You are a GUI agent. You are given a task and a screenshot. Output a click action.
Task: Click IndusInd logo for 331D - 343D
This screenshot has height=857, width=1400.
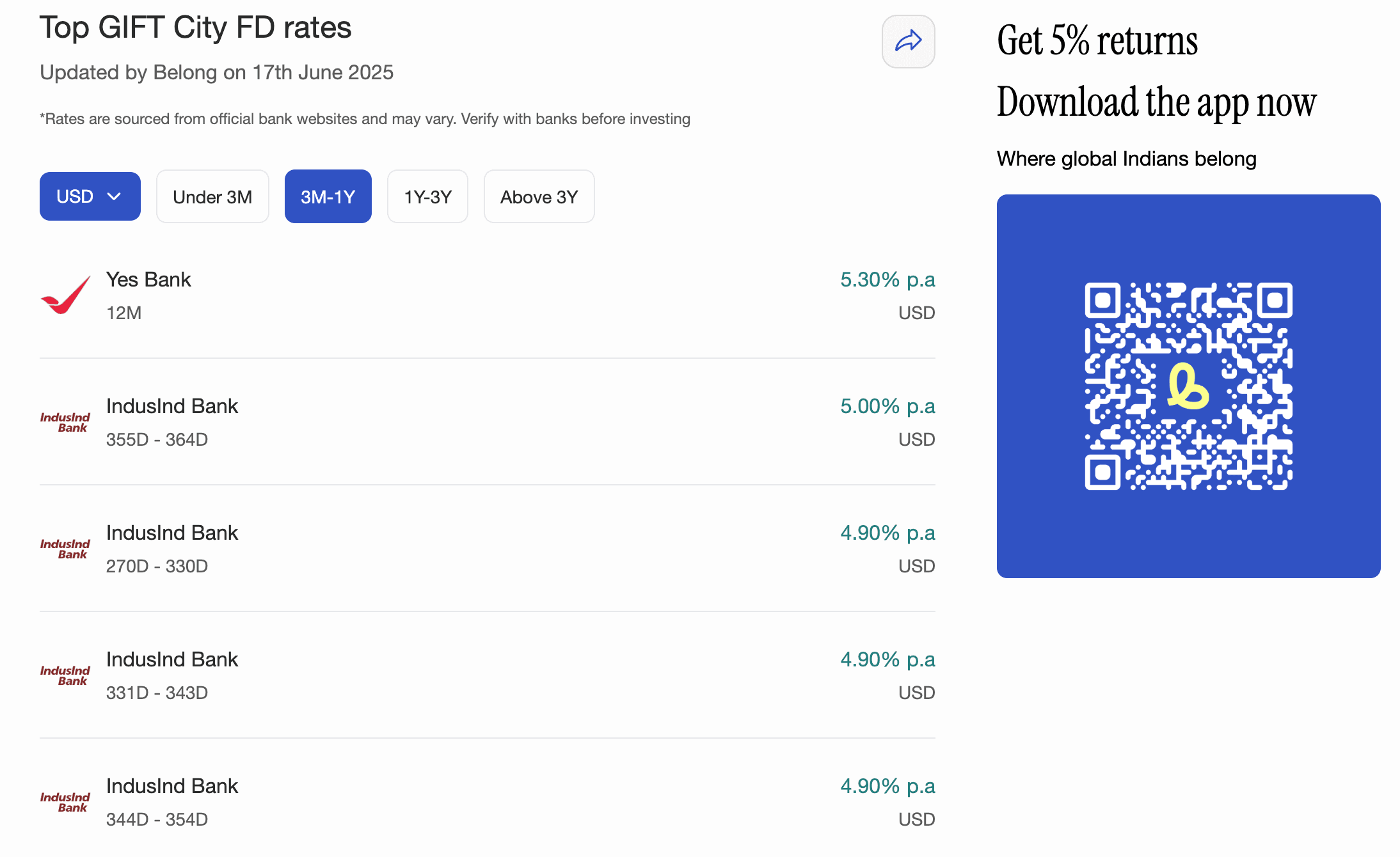click(x=65, y=675)
